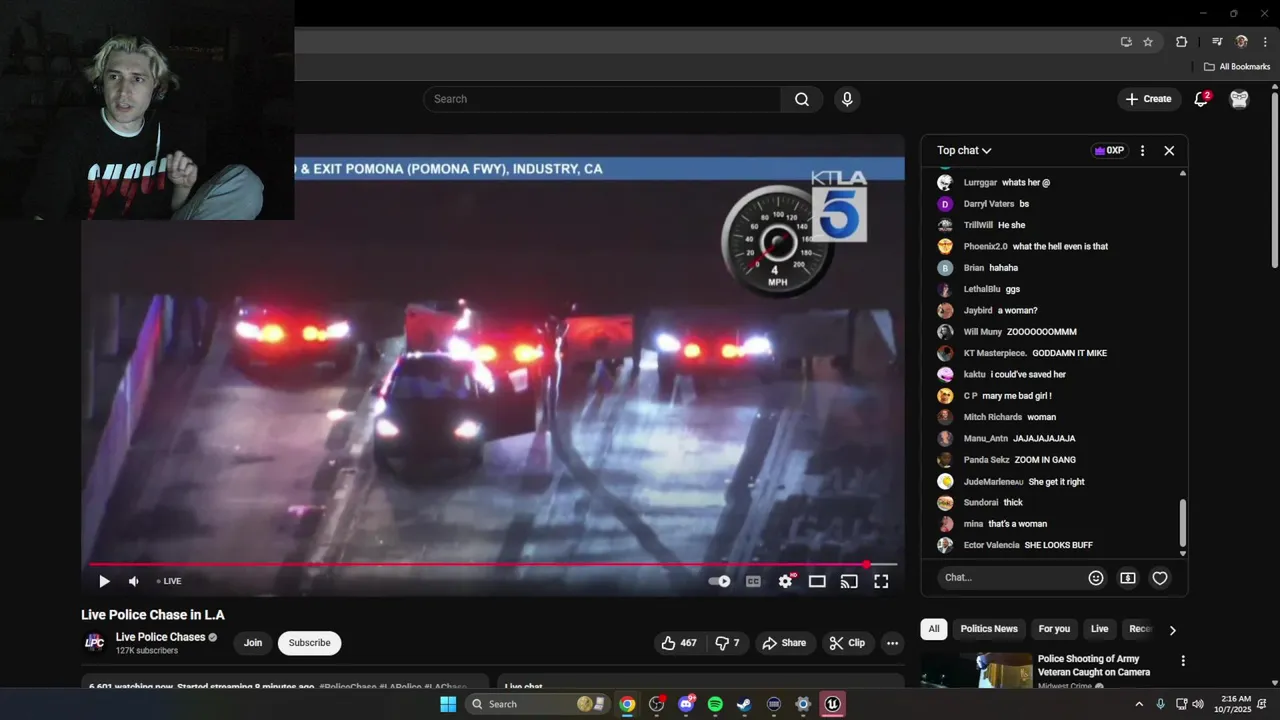Start voice search with microphone icon
Viewport: 1280px width, 720px height.
coord(847,99)
